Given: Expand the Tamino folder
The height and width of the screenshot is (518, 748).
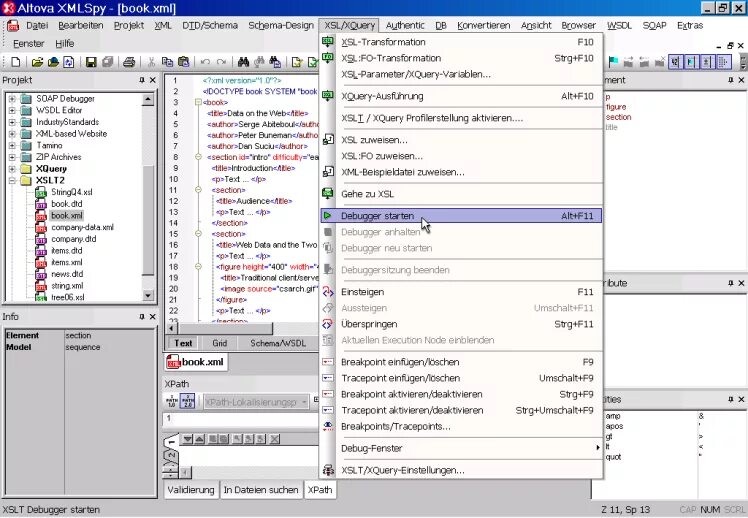Looking at the screenshot, I should [x=12, y=145].
